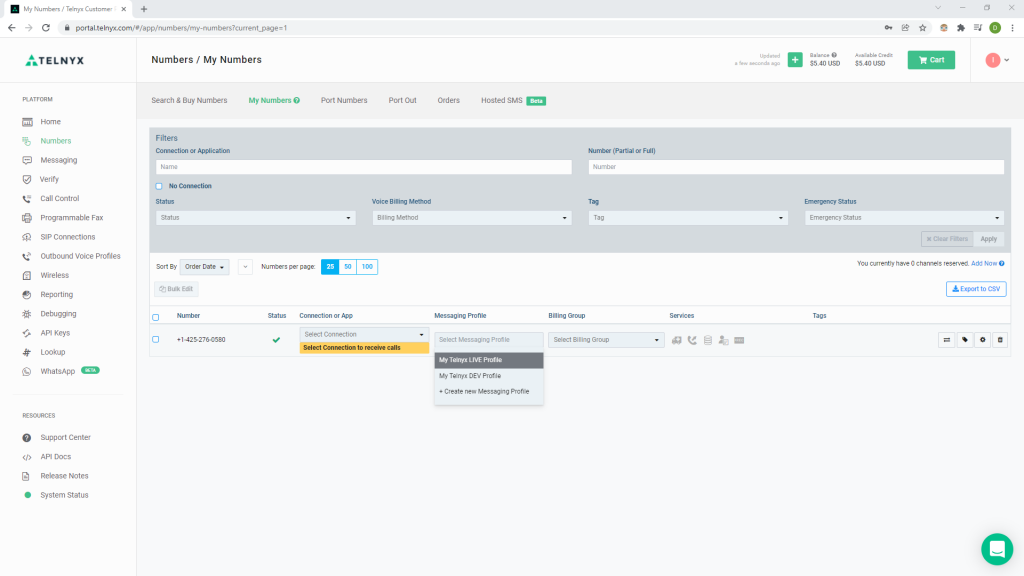Click the Clear Filters button
This screenshot has width=1024, height=576.
pyautogui.click(x=947, y=239)
